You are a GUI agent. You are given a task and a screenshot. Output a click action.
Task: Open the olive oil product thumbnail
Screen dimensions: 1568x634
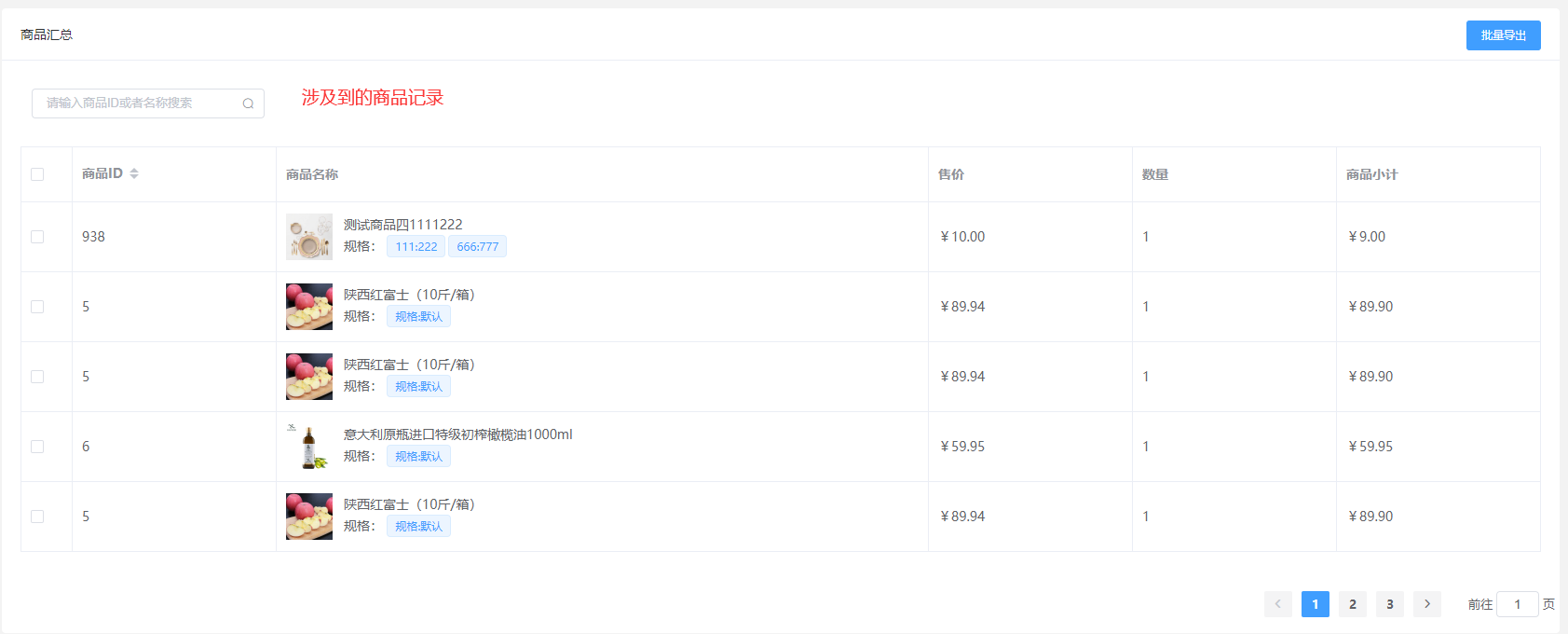309,447
